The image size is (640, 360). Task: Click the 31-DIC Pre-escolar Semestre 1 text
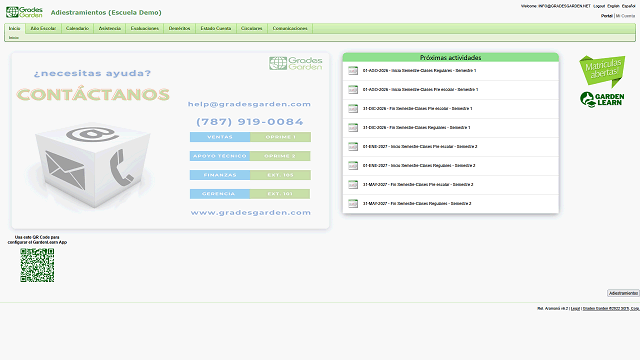coord(418,109)
